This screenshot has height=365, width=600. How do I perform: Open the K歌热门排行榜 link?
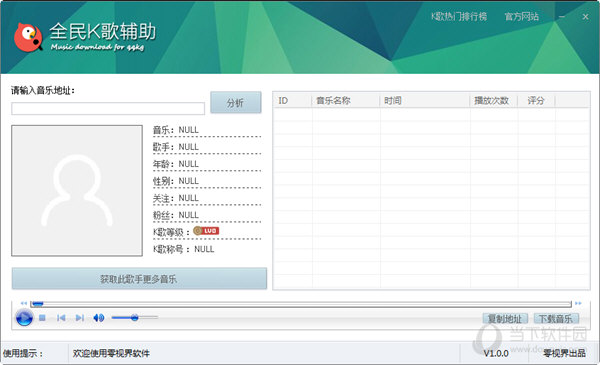pos(459,16)
